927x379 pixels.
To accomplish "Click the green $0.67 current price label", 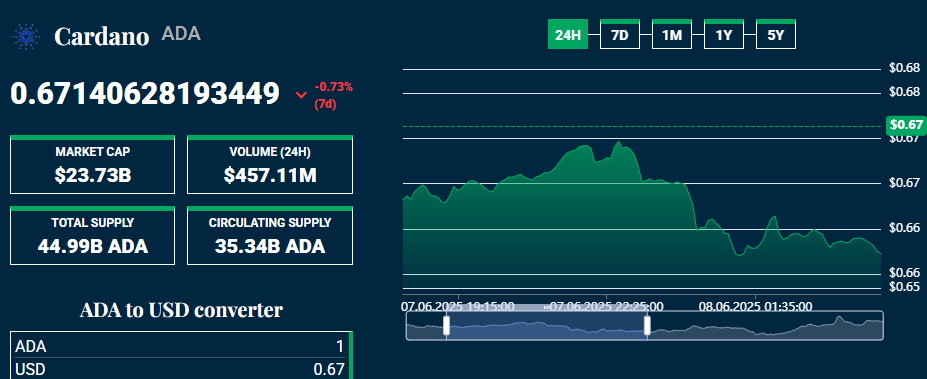I will tap(906, 125).
